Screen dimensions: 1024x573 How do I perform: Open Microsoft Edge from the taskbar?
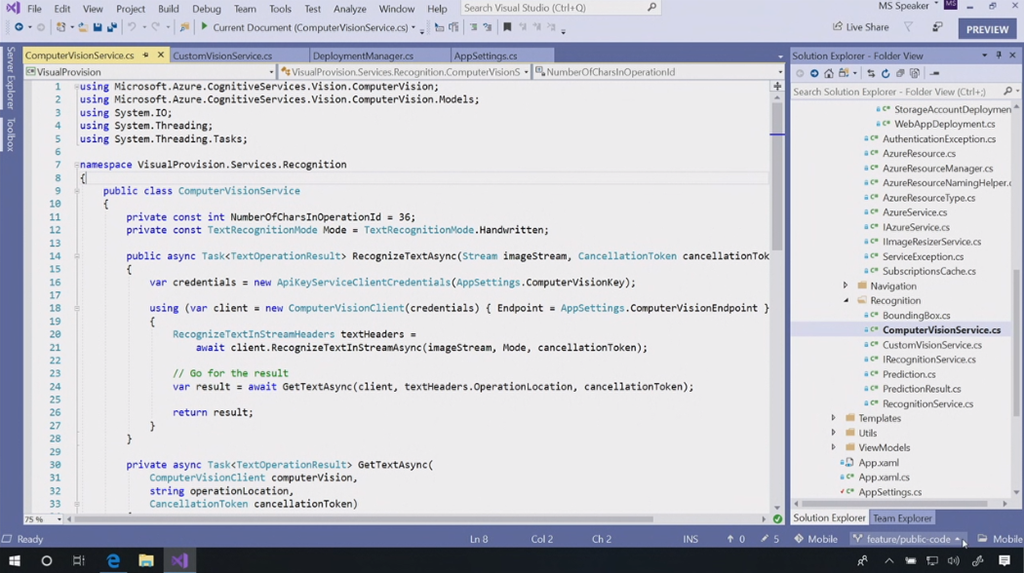(x=113, y=561)
